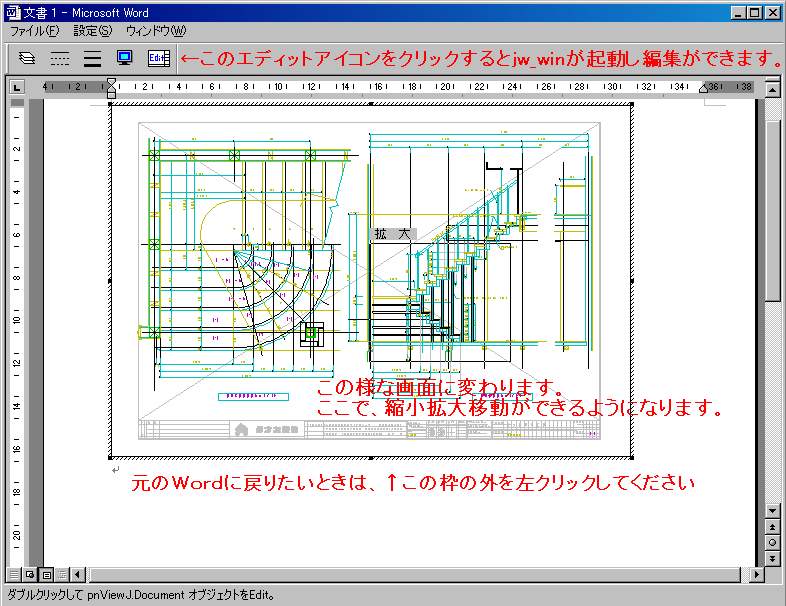Image resolution: width=786 pixels, height=606 pixels.
Task: Click the Select Browse Object circle button
Action: coord(772,543)
